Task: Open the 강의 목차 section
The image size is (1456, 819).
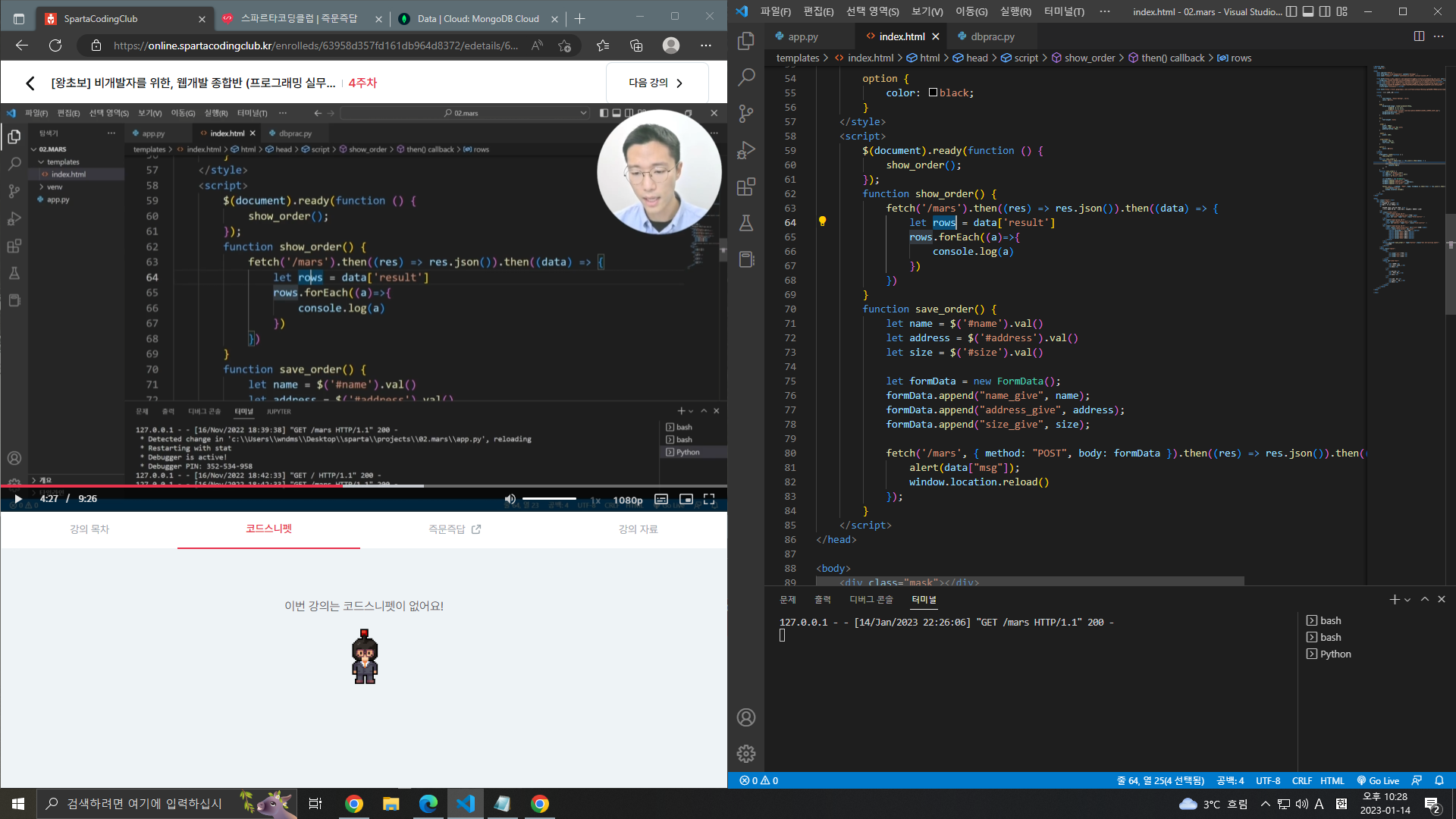Action: click(x=89, y=529)
